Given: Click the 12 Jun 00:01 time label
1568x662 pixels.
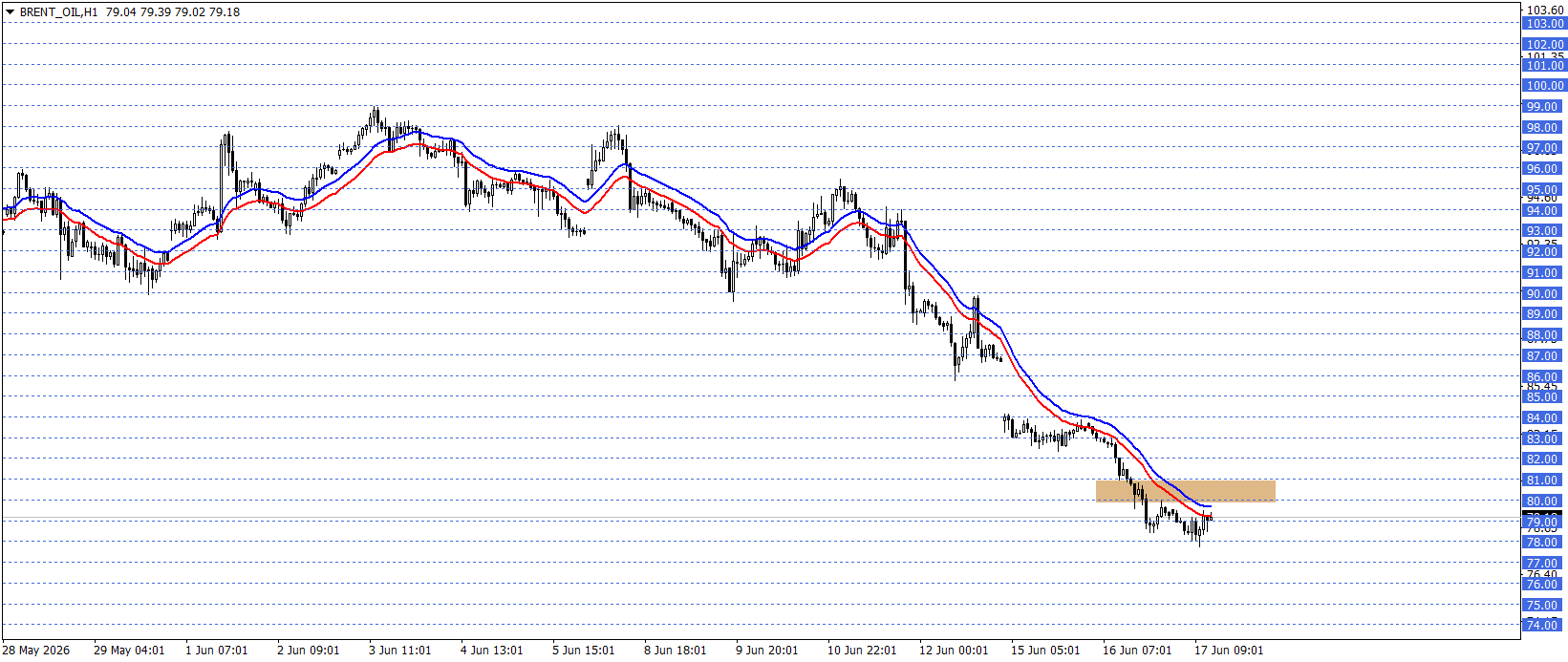Looking at the screenshot, I should (955, 651).
